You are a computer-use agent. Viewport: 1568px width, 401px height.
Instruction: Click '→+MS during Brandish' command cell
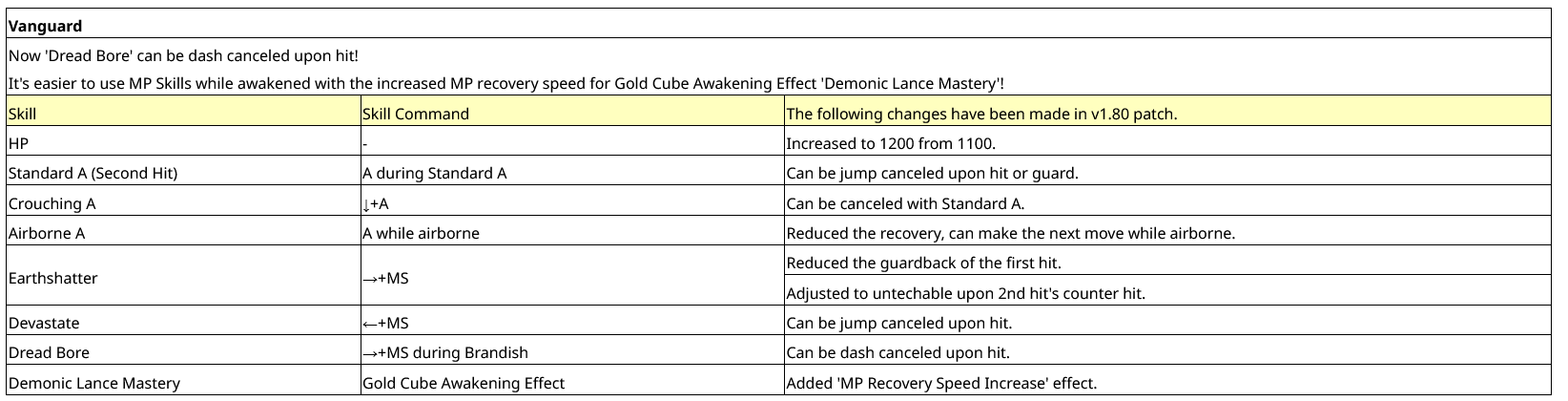(x=572, y=352)
